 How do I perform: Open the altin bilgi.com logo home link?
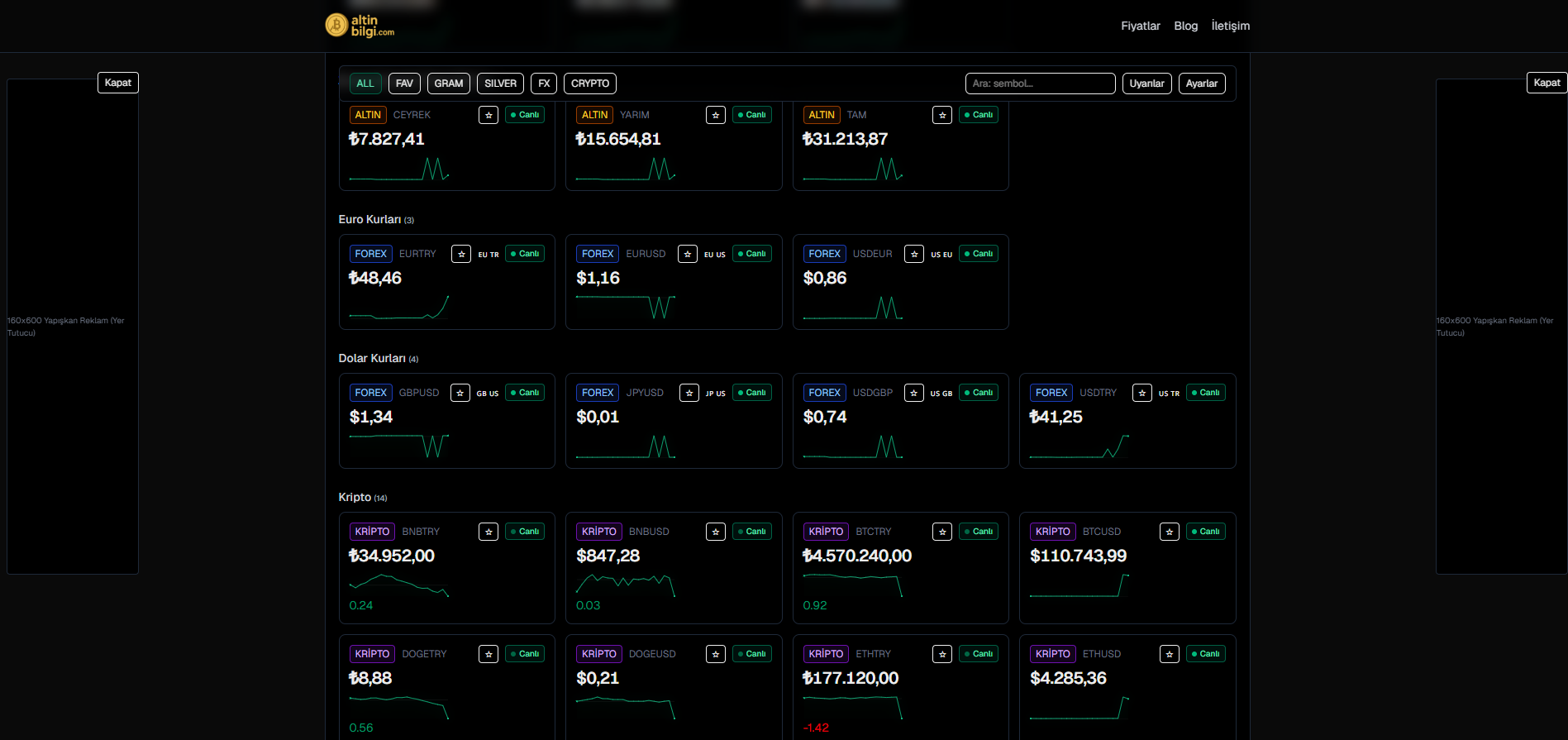pos(360,26)
